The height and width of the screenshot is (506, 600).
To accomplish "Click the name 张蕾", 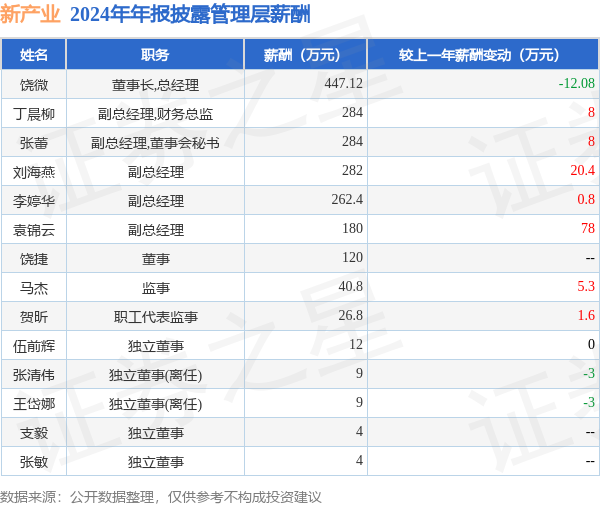I will point(34,143).
